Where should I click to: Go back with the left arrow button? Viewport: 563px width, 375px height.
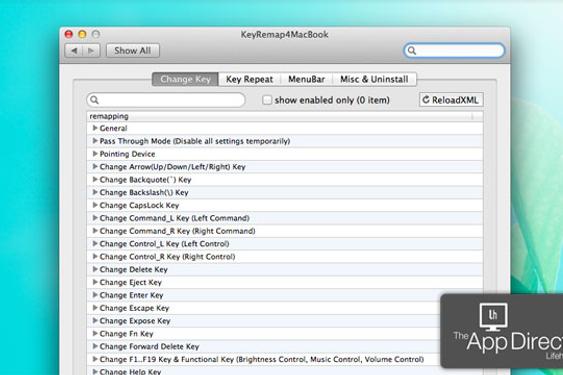(x=74, y=51)
